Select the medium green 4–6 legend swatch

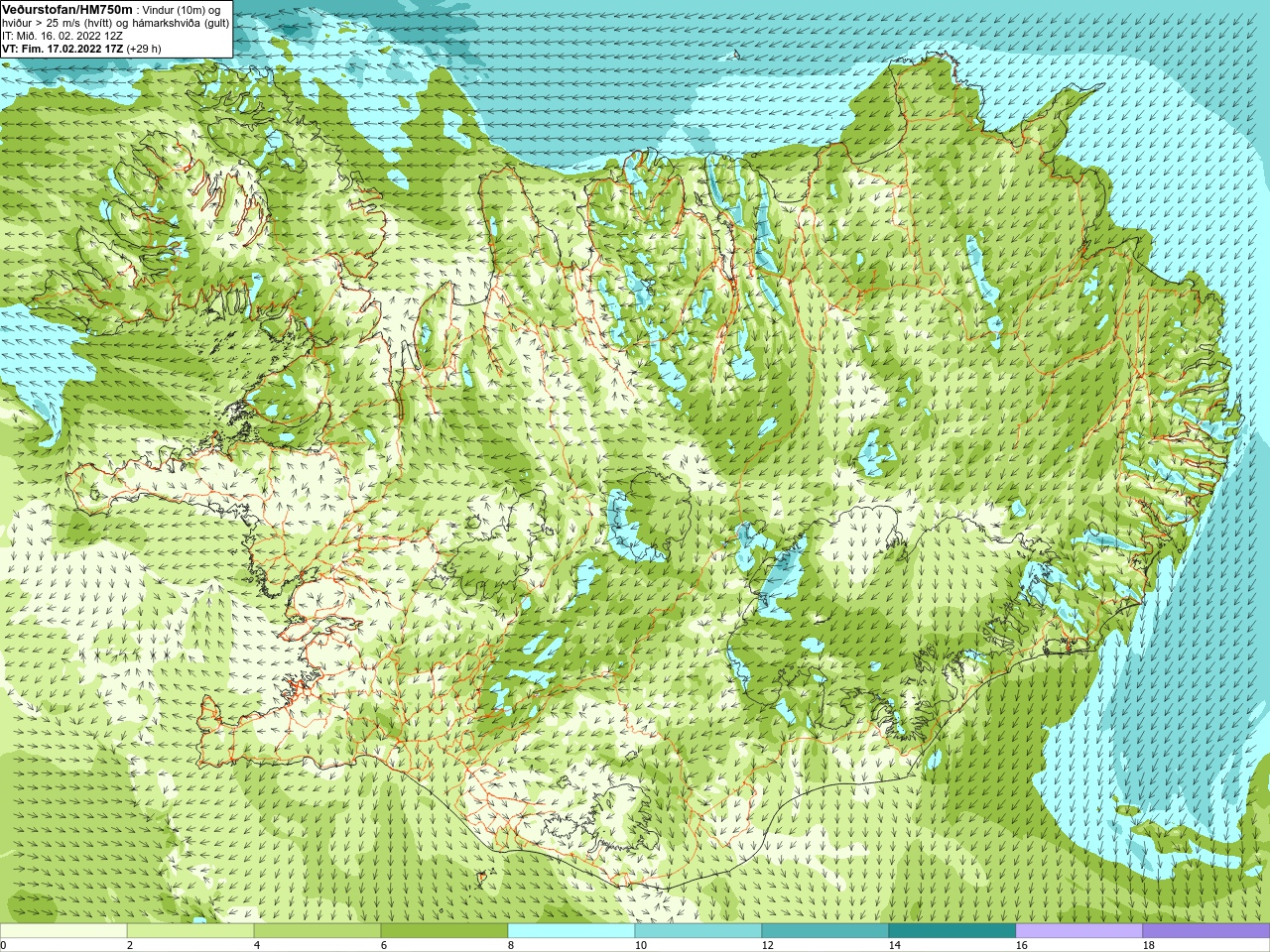pos(317,931)
